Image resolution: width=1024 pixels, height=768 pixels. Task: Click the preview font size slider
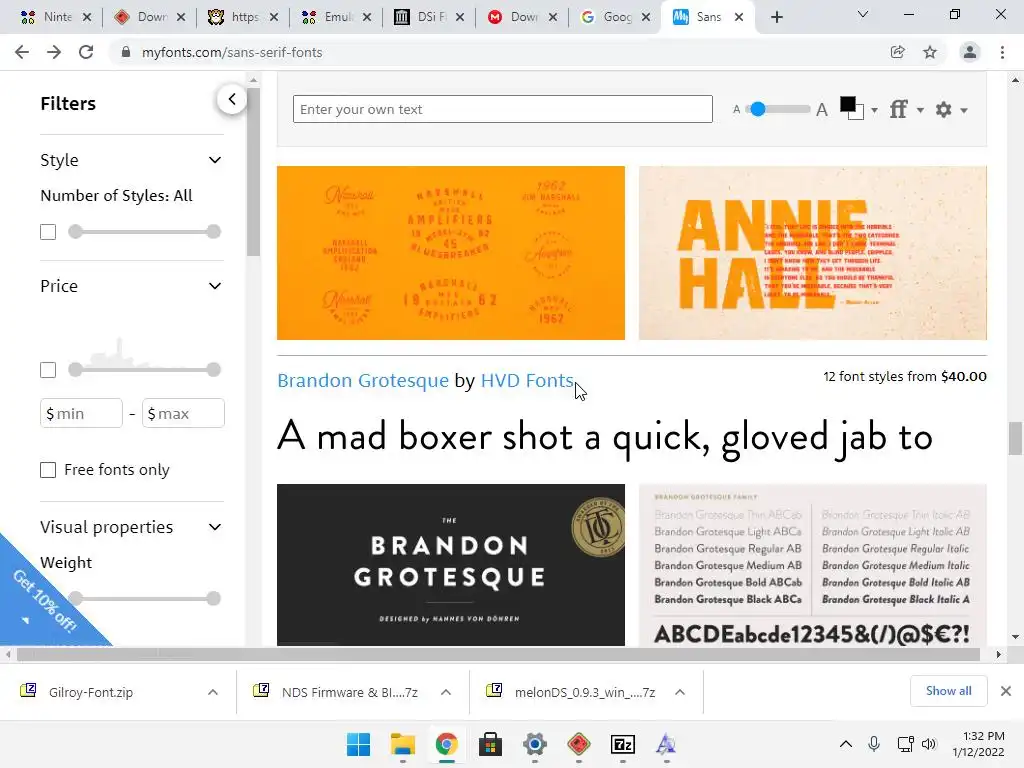(778, 109)
